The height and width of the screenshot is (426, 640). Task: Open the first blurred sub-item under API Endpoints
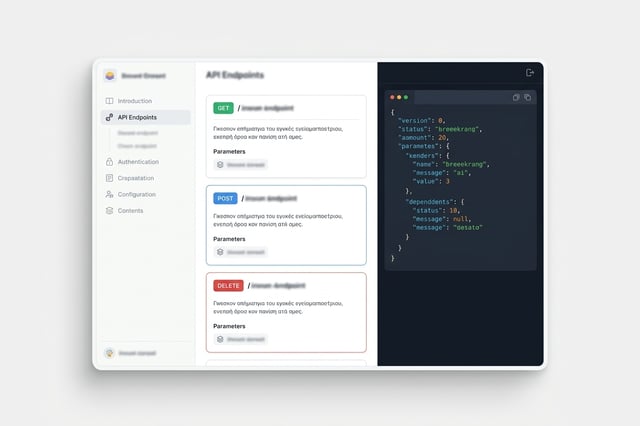pos(138,133)
